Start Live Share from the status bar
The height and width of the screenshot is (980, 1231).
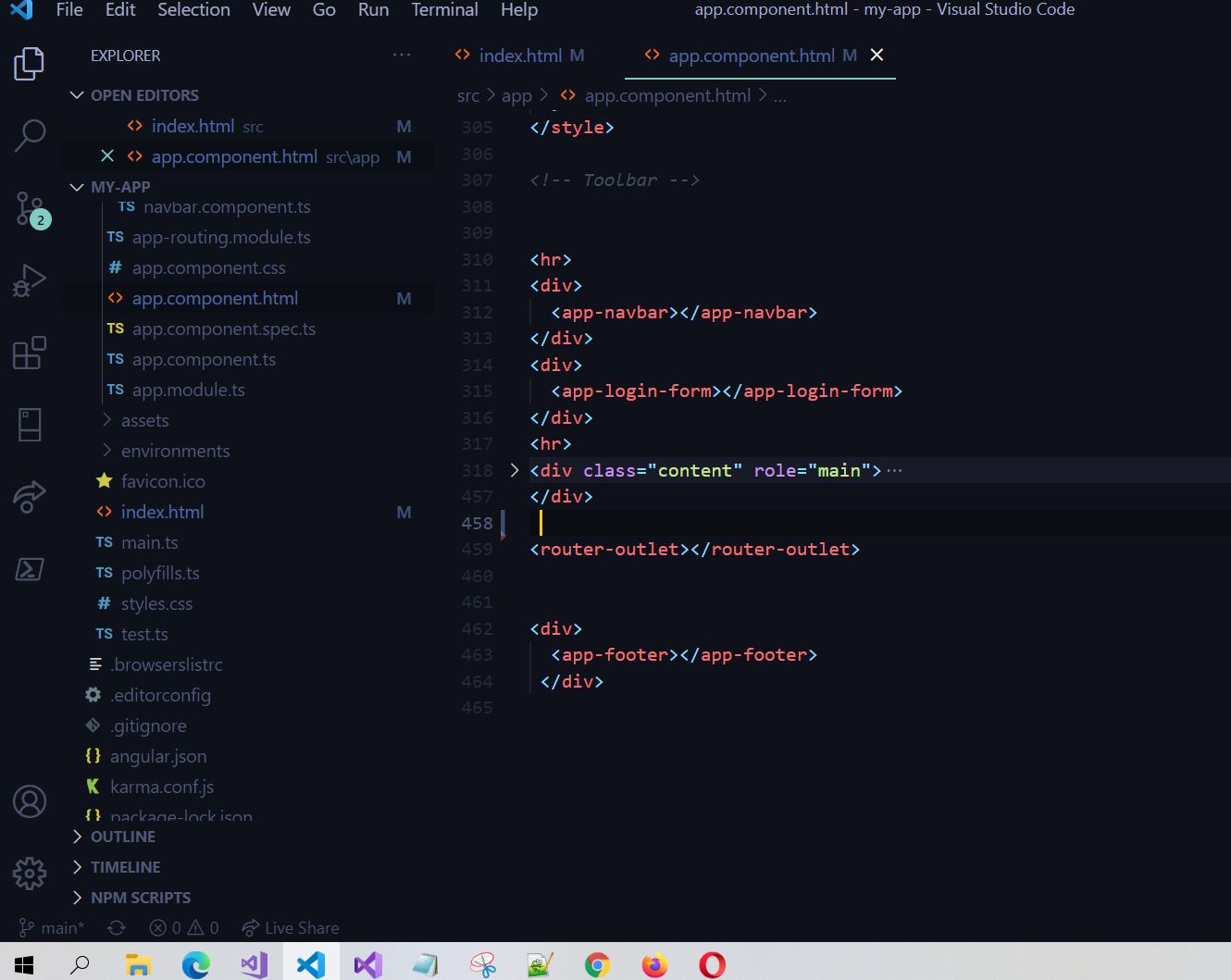[290, 927]
